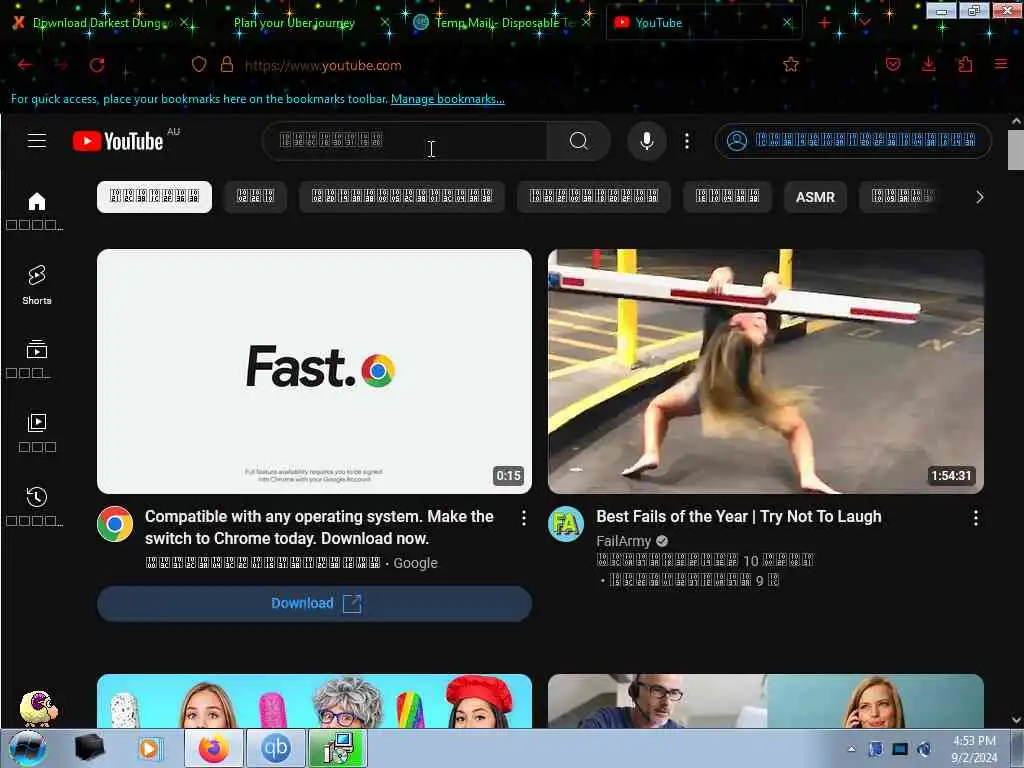
Task: Open the FailArmy channel avatar
Action: pyautogui.click(x=566, y=524)
